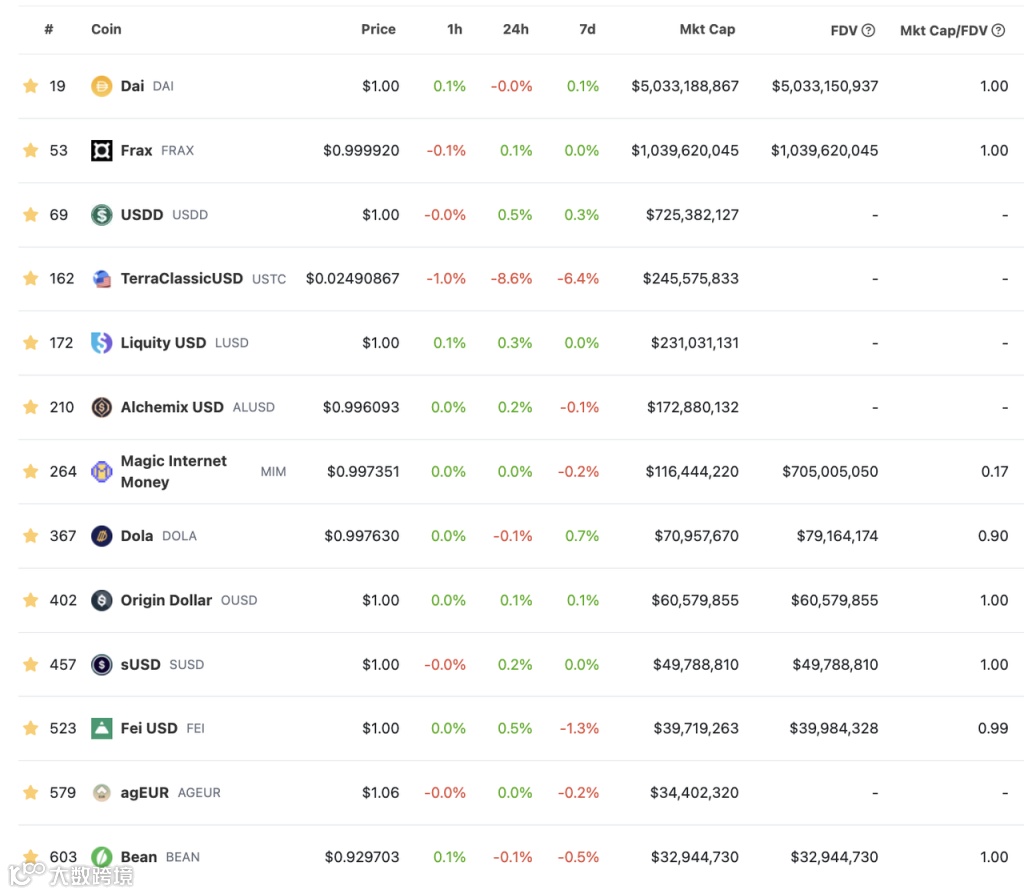Toggle favorite star for Dola
The width and height of the screenshot is (1024, 894).
coord(30,536)
